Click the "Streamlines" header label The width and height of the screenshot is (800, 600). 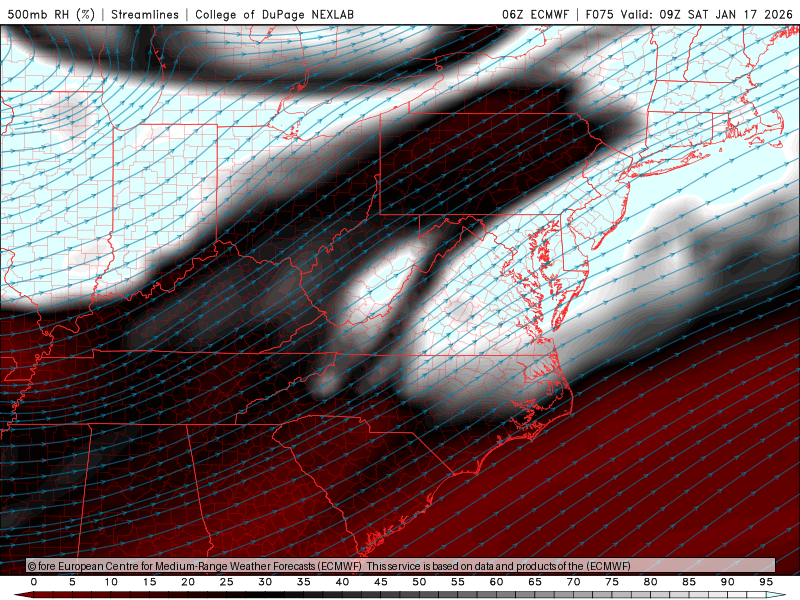(145, 14)
